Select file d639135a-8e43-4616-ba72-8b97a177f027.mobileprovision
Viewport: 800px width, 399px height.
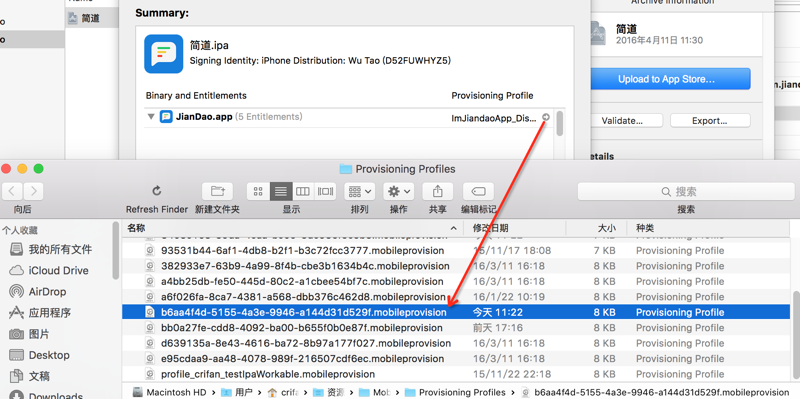[x=306, y=343]
